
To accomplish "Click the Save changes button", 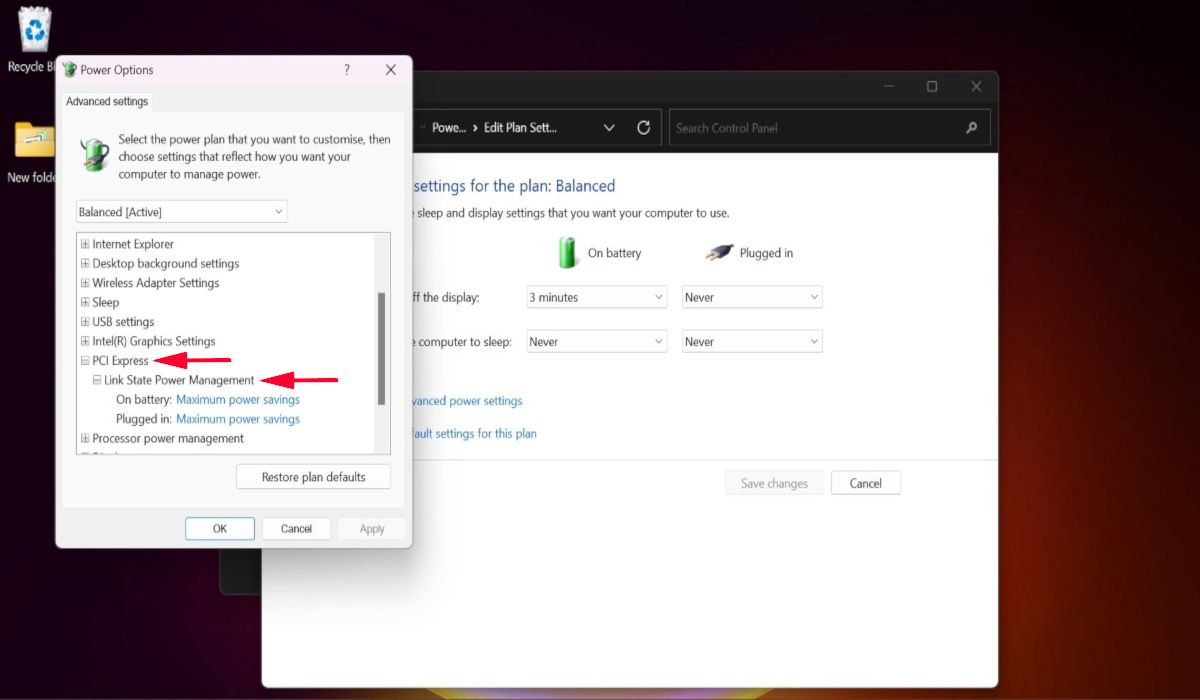I will click(x=774, y=482).
